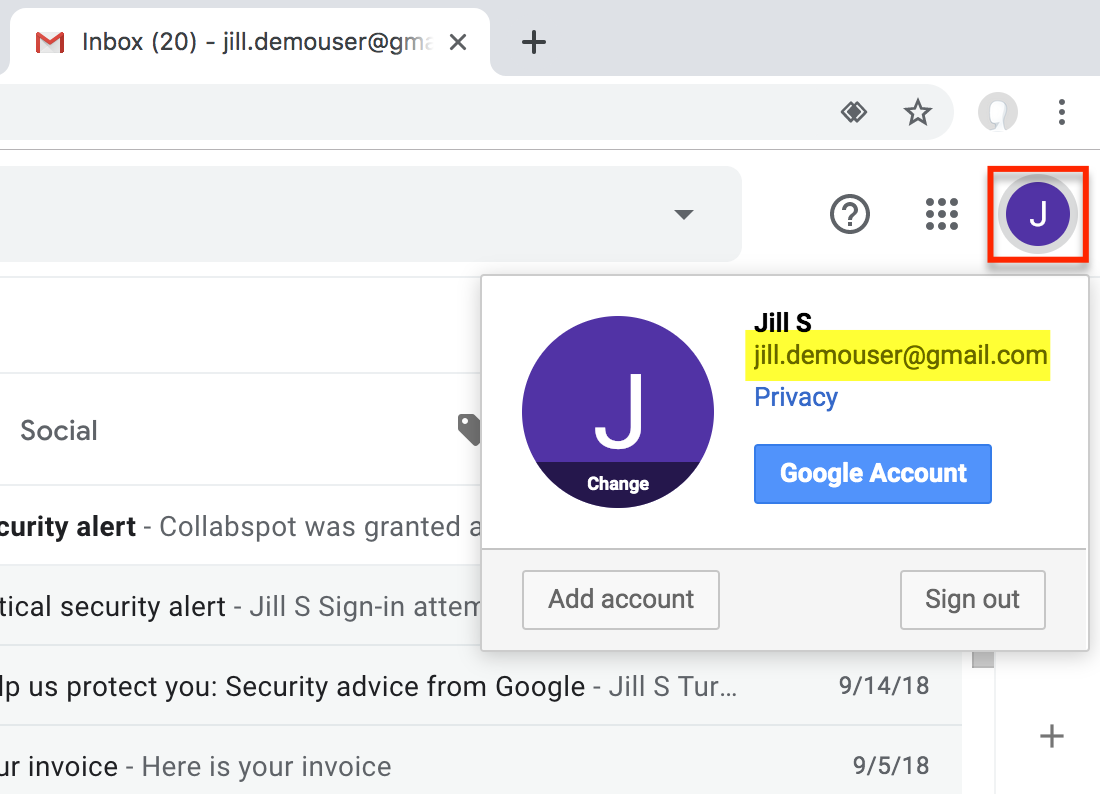This screenshot has height=794, width=1100.
Task: Switch to the Social category tab
Action: click(x=58, y=429)
